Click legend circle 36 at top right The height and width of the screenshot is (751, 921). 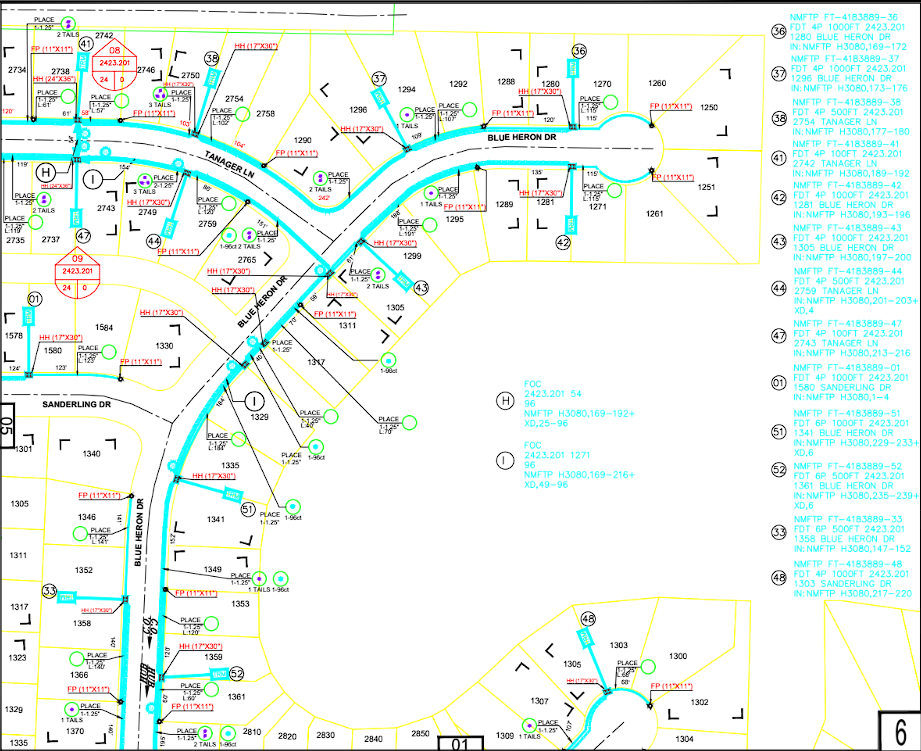(x=779, y=31)
